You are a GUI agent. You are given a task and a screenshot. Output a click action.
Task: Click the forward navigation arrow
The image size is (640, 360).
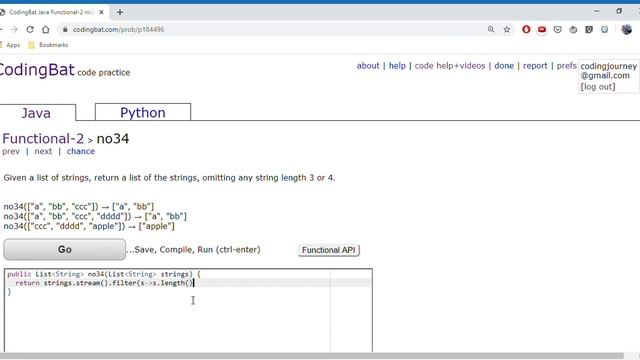pos(14,29)
